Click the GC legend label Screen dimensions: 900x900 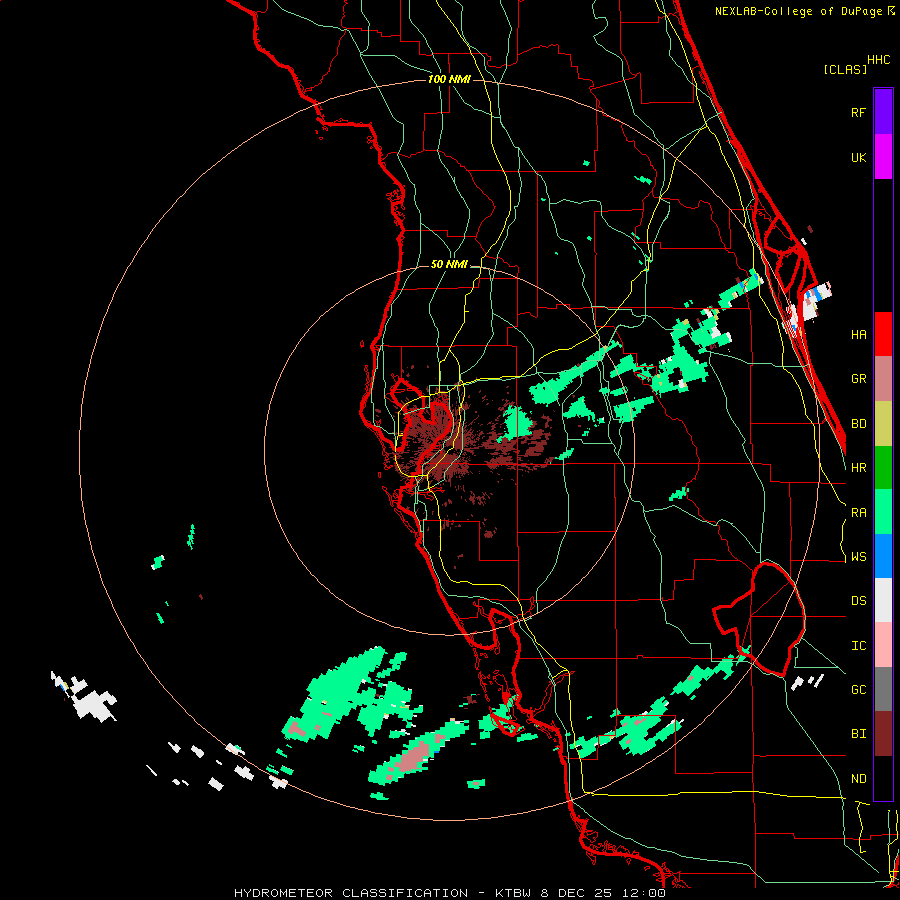(858, 690)
